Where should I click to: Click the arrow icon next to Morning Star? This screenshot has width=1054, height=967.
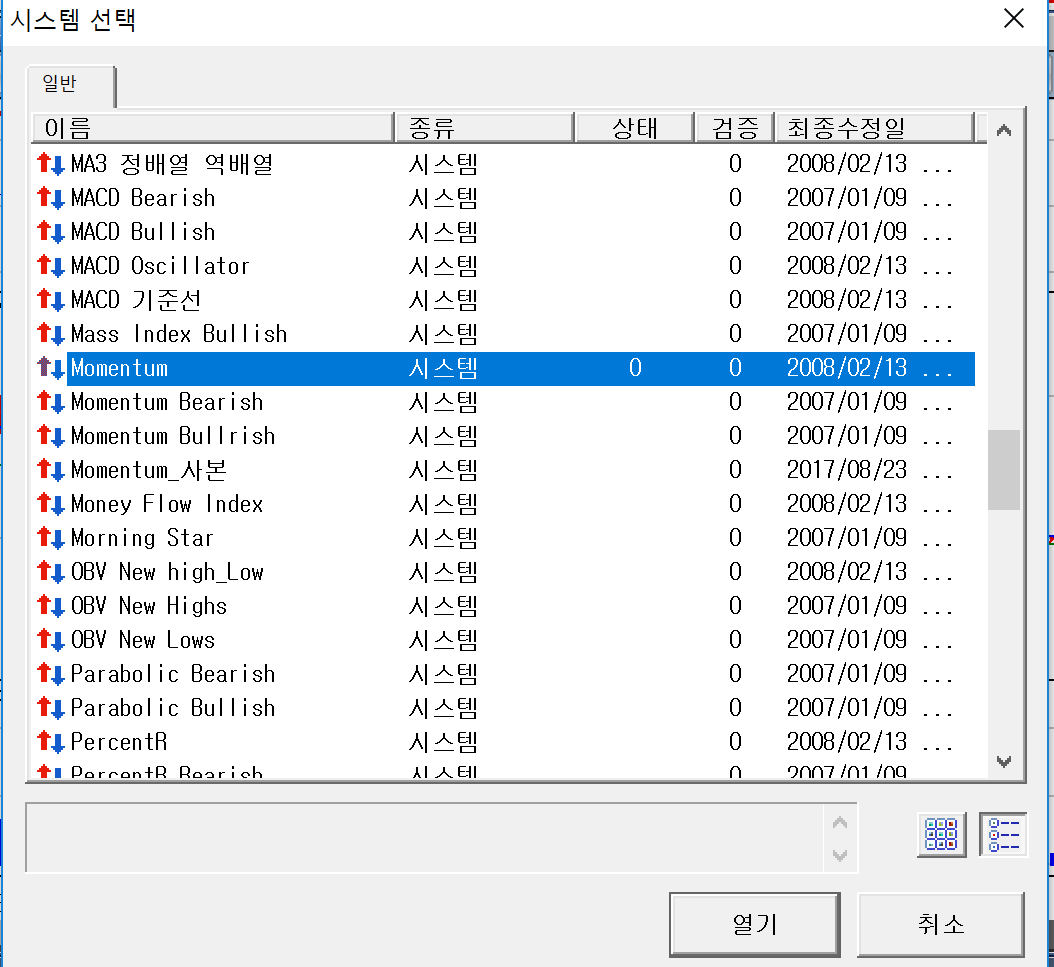coord(50,538)
